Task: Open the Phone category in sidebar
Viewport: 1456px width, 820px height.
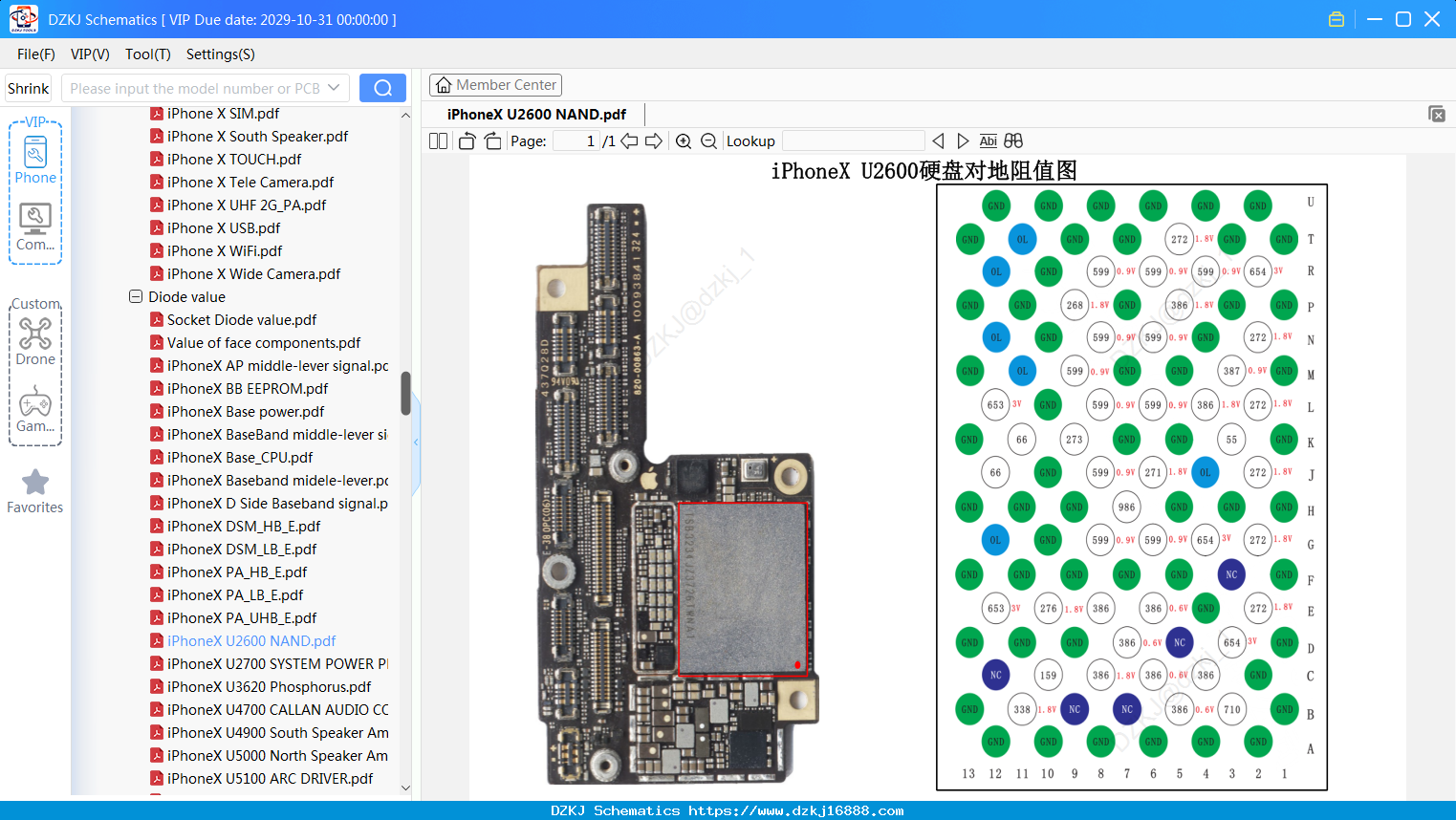Action: [35, 161]
